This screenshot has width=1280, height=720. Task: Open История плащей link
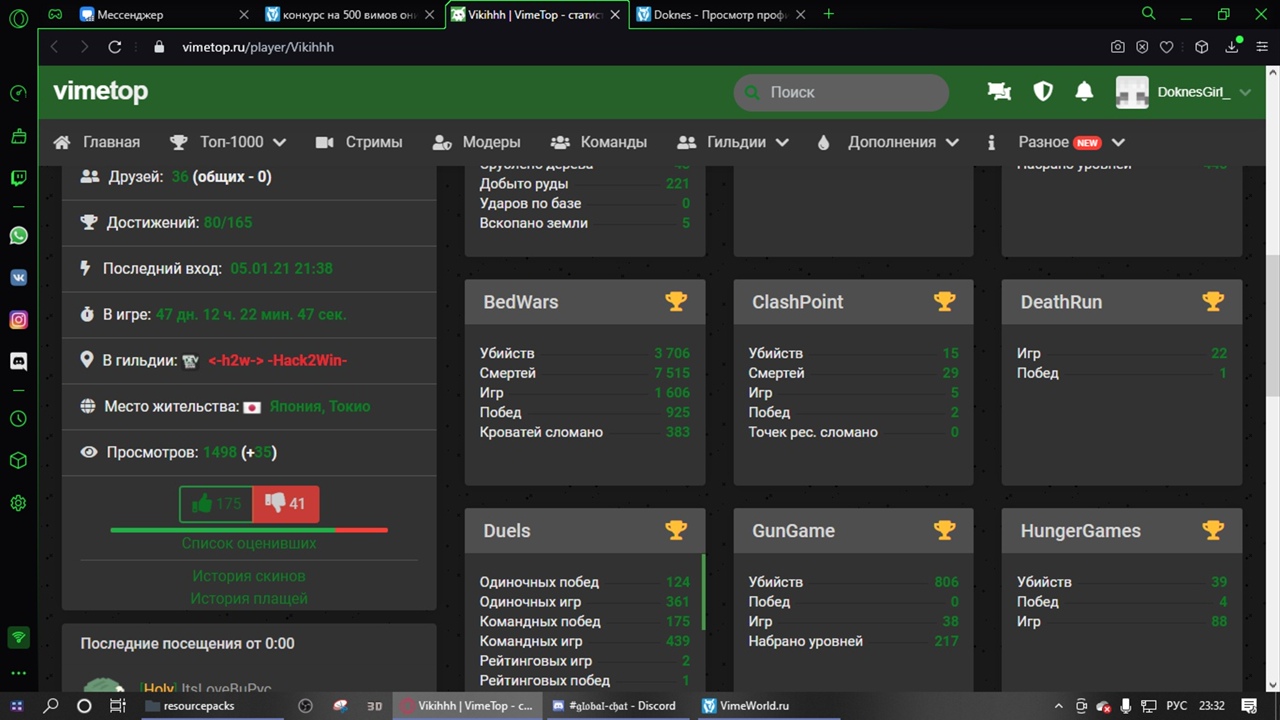click(249, 598)
